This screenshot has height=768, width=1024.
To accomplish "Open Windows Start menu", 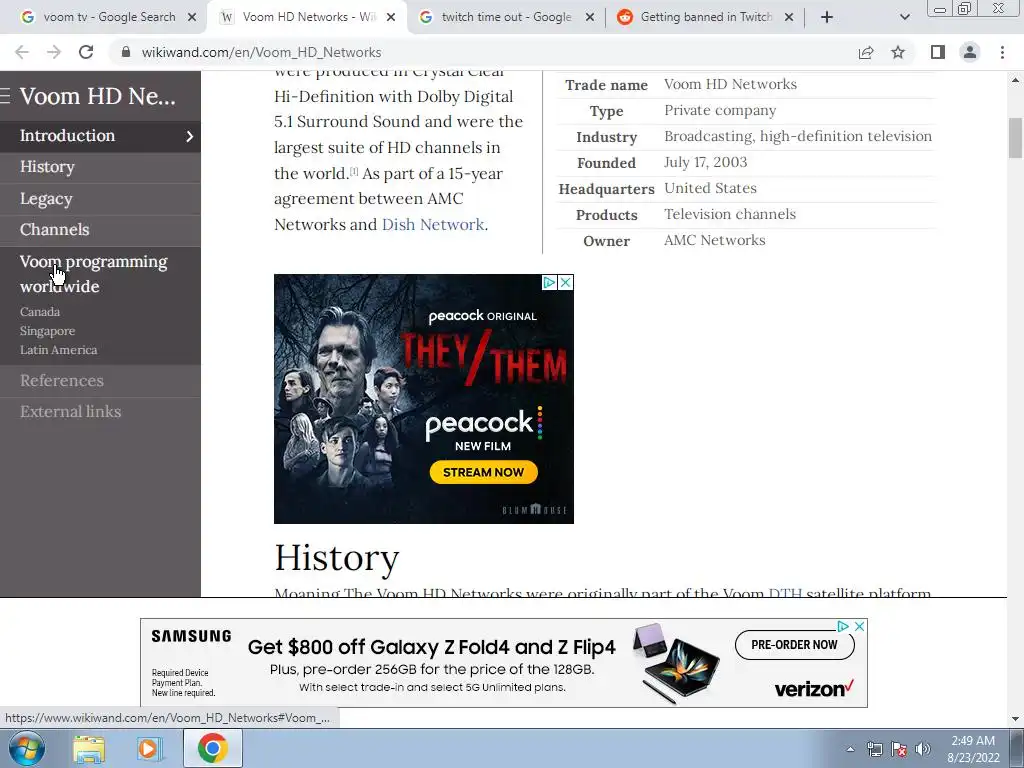I will point(27,748).
